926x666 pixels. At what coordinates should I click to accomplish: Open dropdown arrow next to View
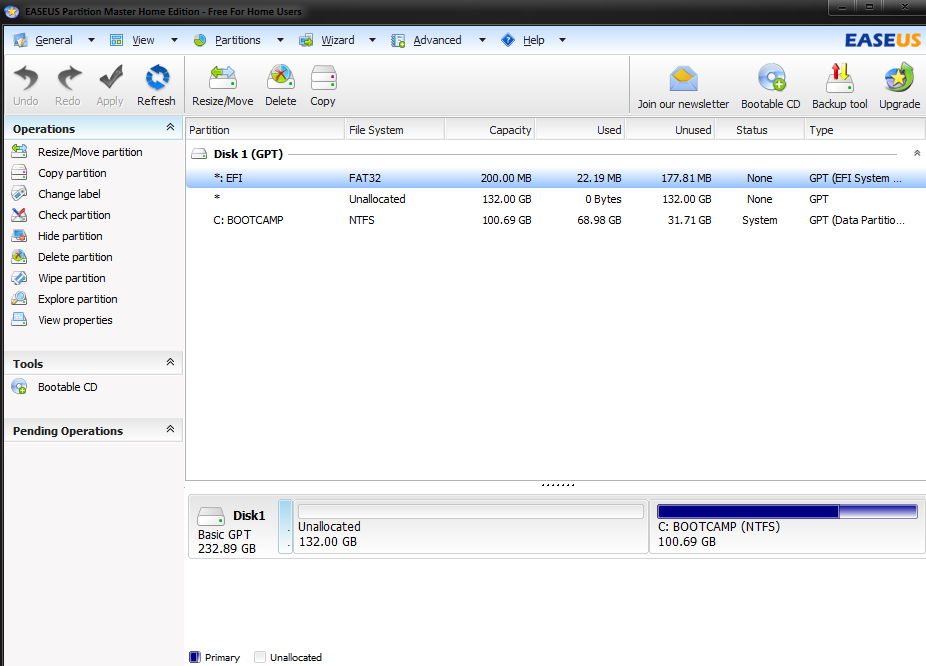tap(174, 40)
